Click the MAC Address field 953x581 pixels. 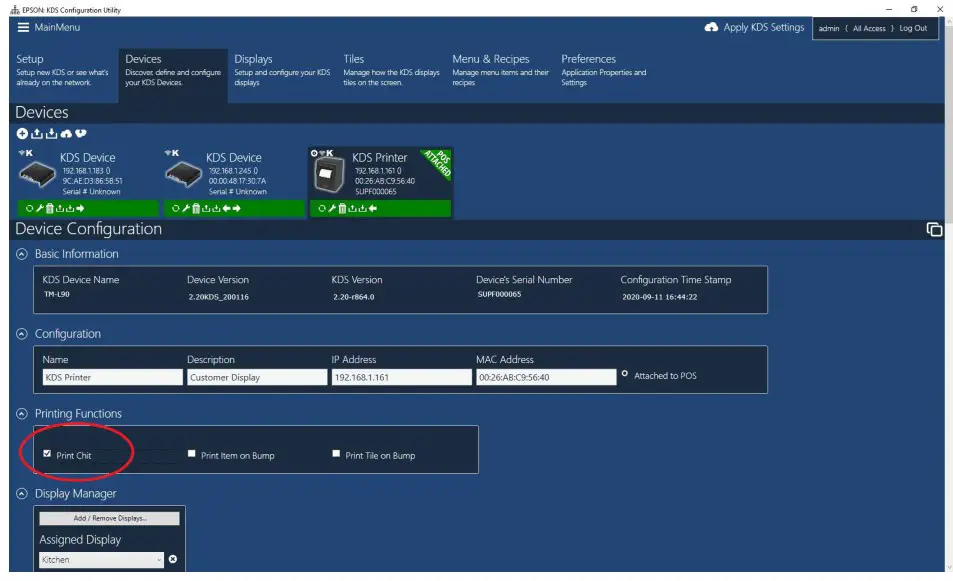[546, 377]
